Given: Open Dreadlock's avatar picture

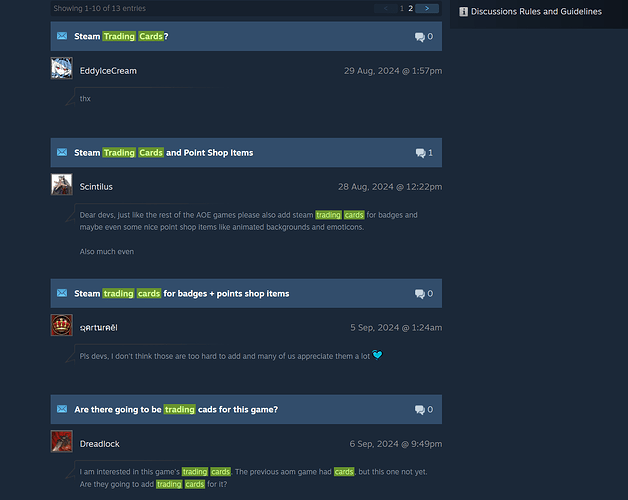Looking at the screenshot, I should 62,441.
